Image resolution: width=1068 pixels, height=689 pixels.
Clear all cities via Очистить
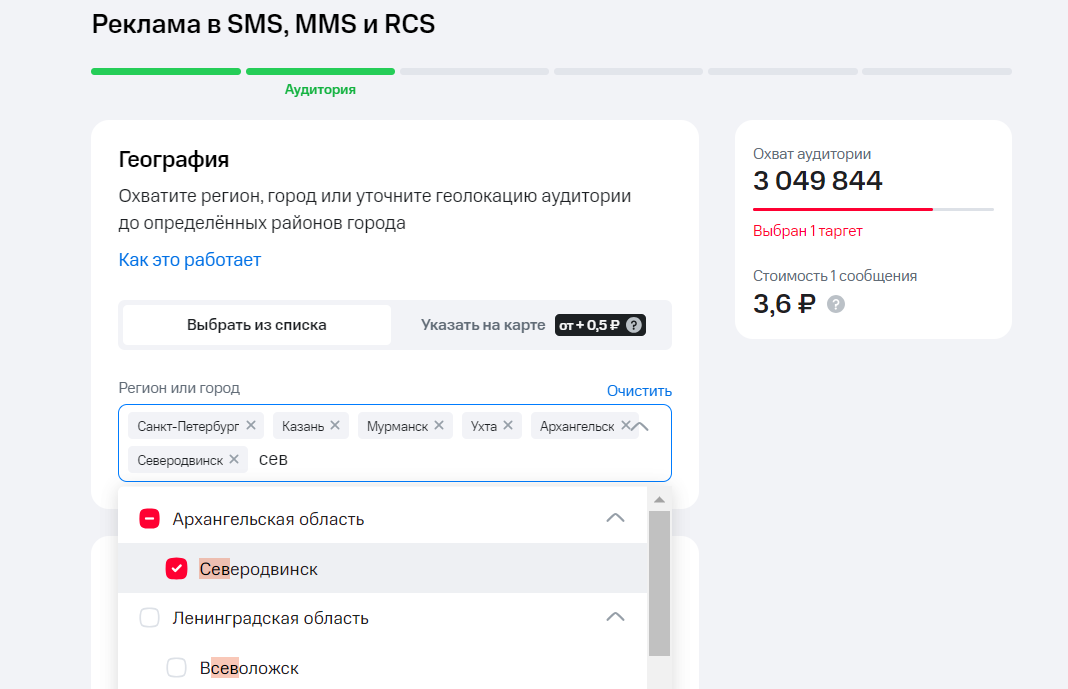click(x=639, y=390)
